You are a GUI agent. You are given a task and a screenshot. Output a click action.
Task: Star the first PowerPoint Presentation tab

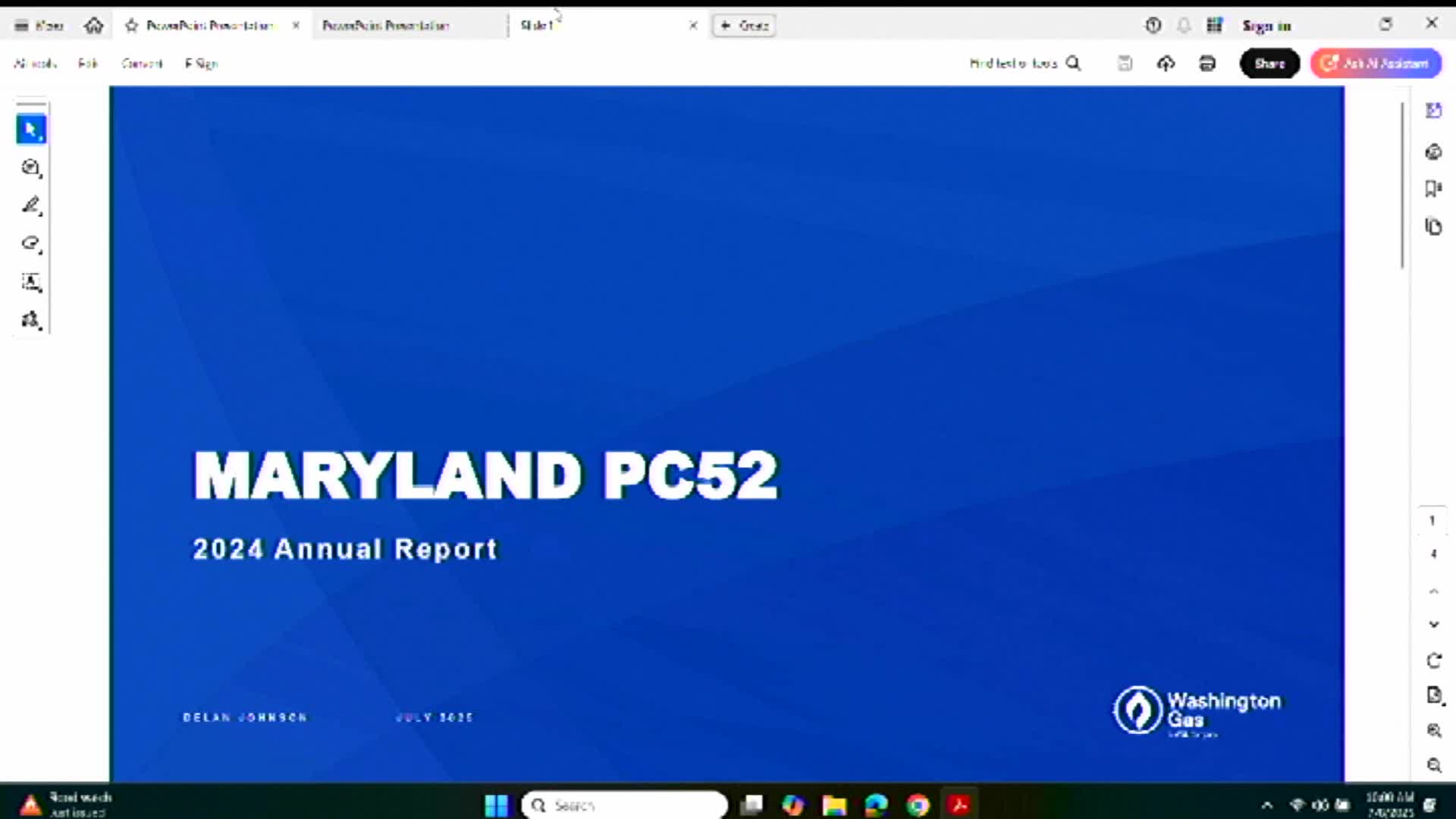[131, 26]
